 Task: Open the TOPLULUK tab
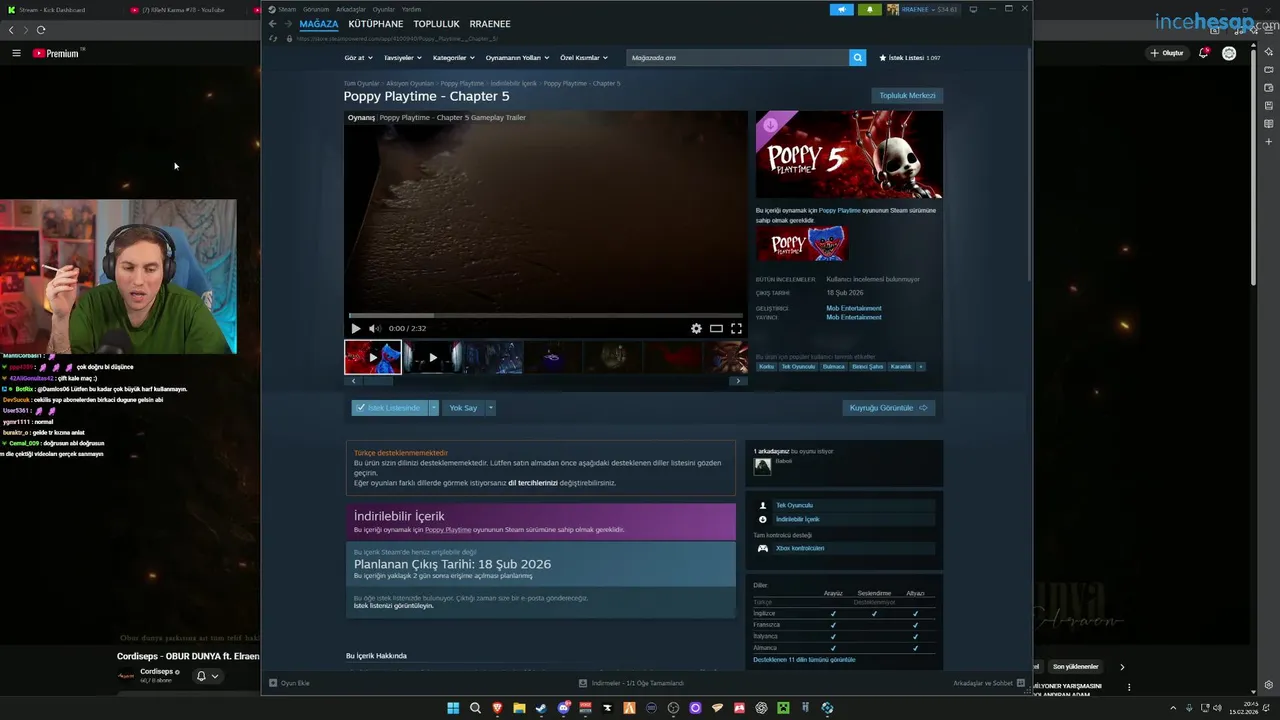pyautogui.click(x=436, y=24)
